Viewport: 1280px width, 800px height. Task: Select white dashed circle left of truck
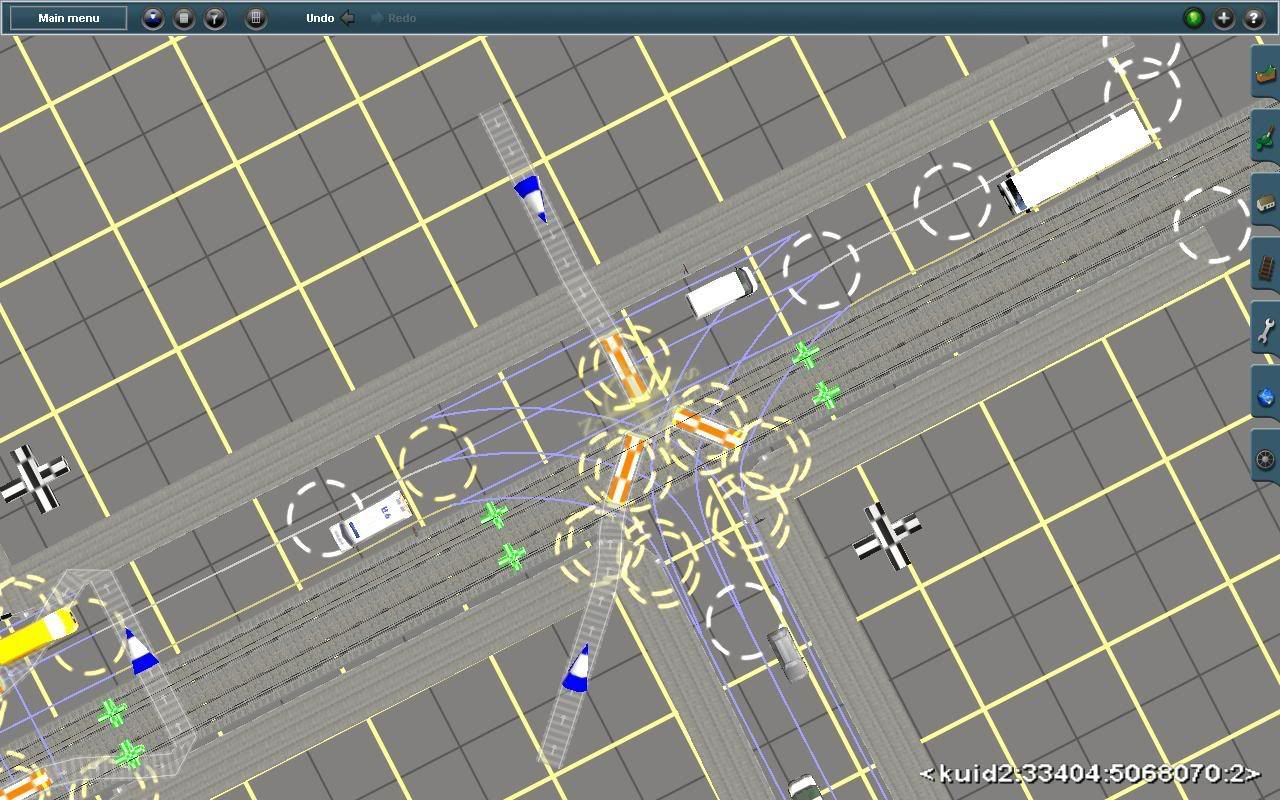951,202
